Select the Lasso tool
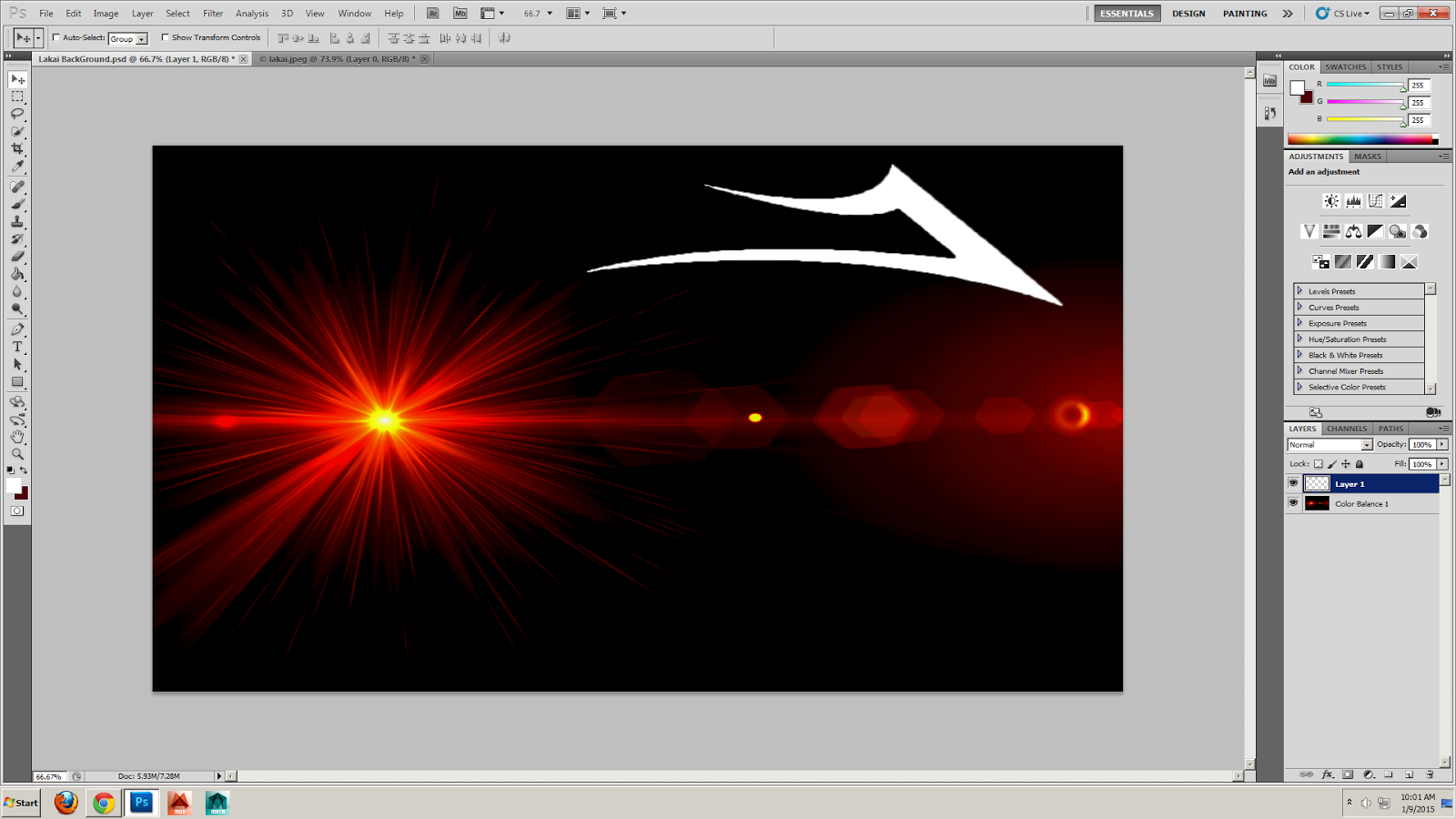The image size is (1456, 819). [x=17, y=114]
